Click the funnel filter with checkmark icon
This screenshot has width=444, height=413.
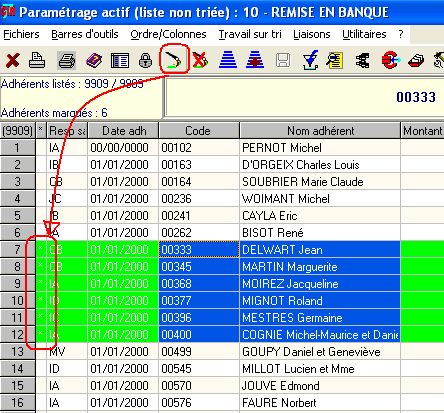click(310, 60)
